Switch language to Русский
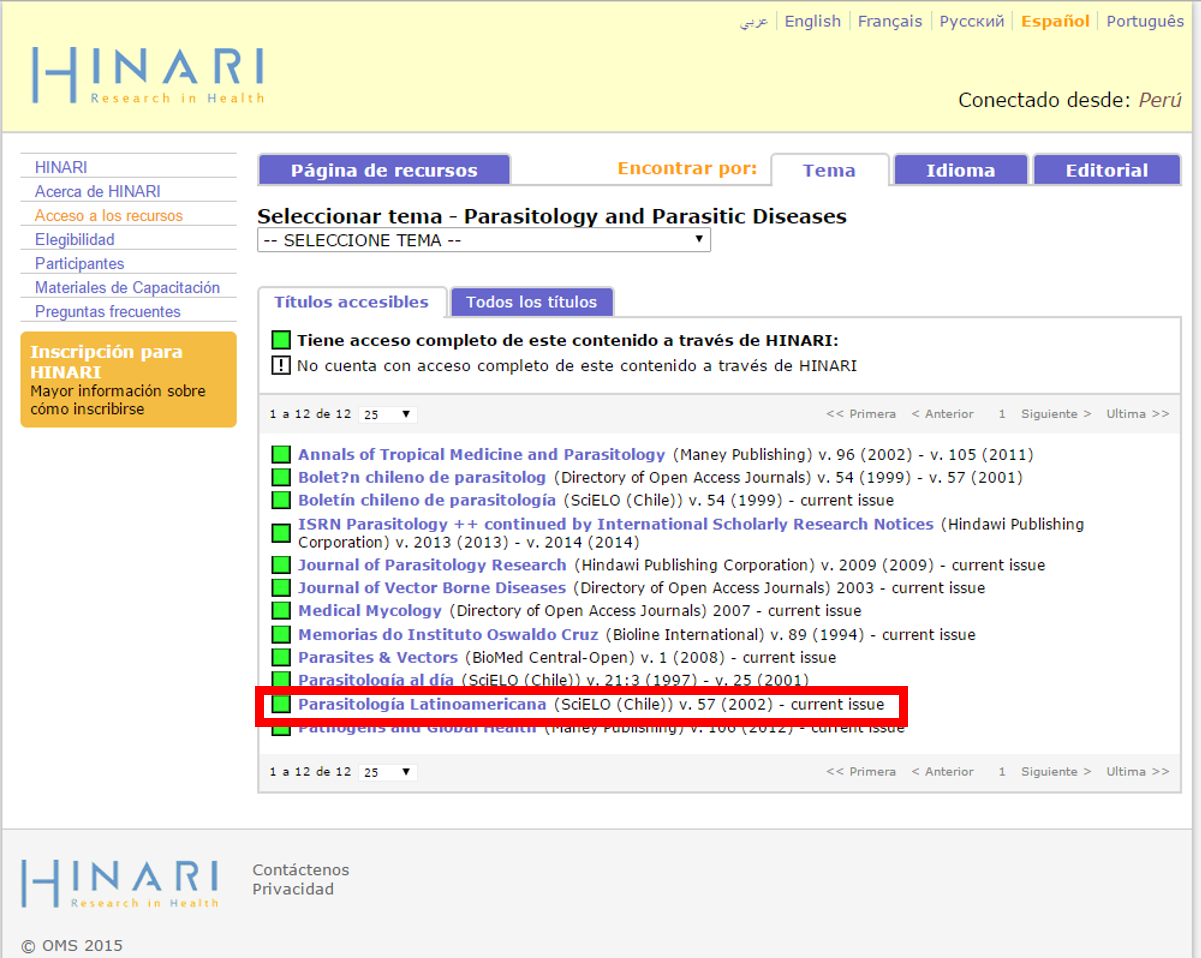The width and height of the screenshot is (1201, 958). (x=972, y=21)
